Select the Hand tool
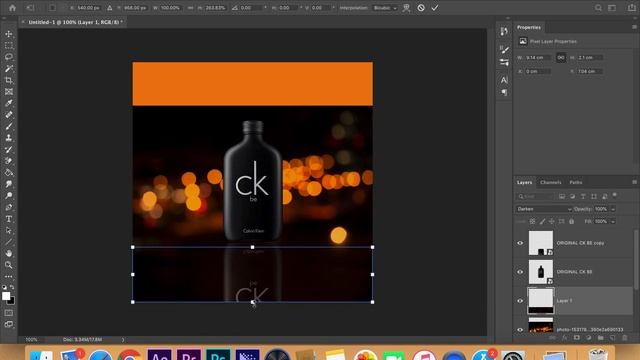The height and width of the screenshot is (360, 640). 9,253
